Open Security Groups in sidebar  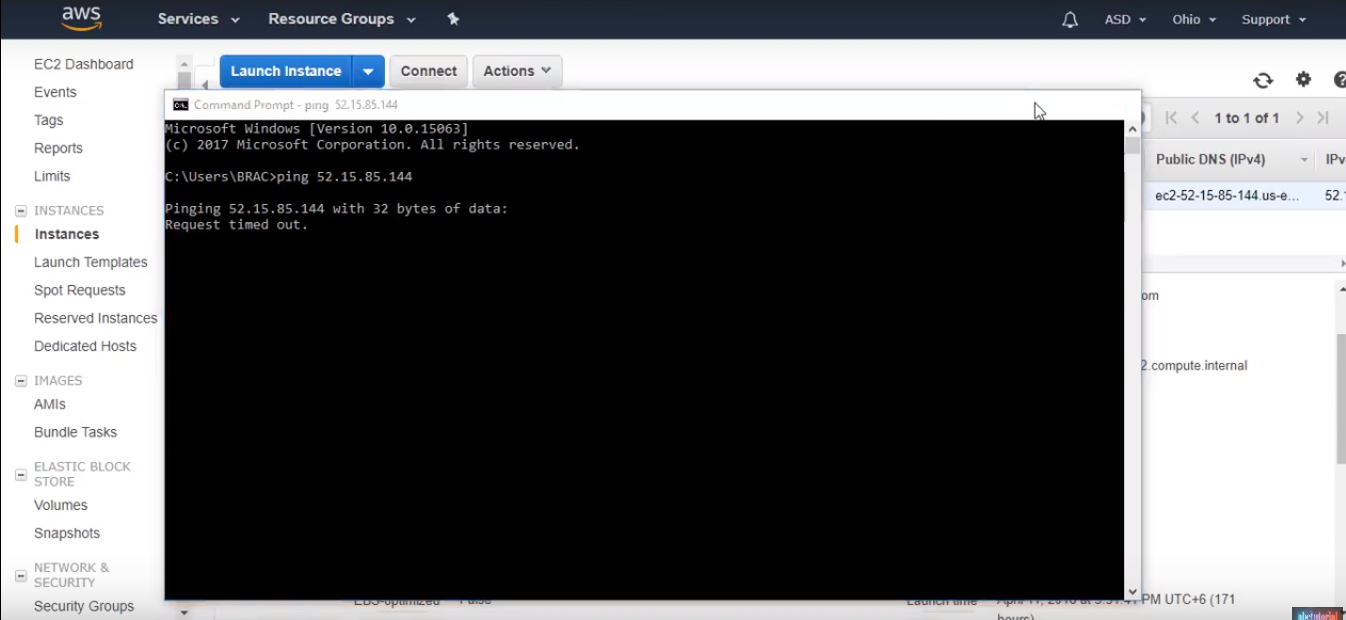(x=84, y=606)
